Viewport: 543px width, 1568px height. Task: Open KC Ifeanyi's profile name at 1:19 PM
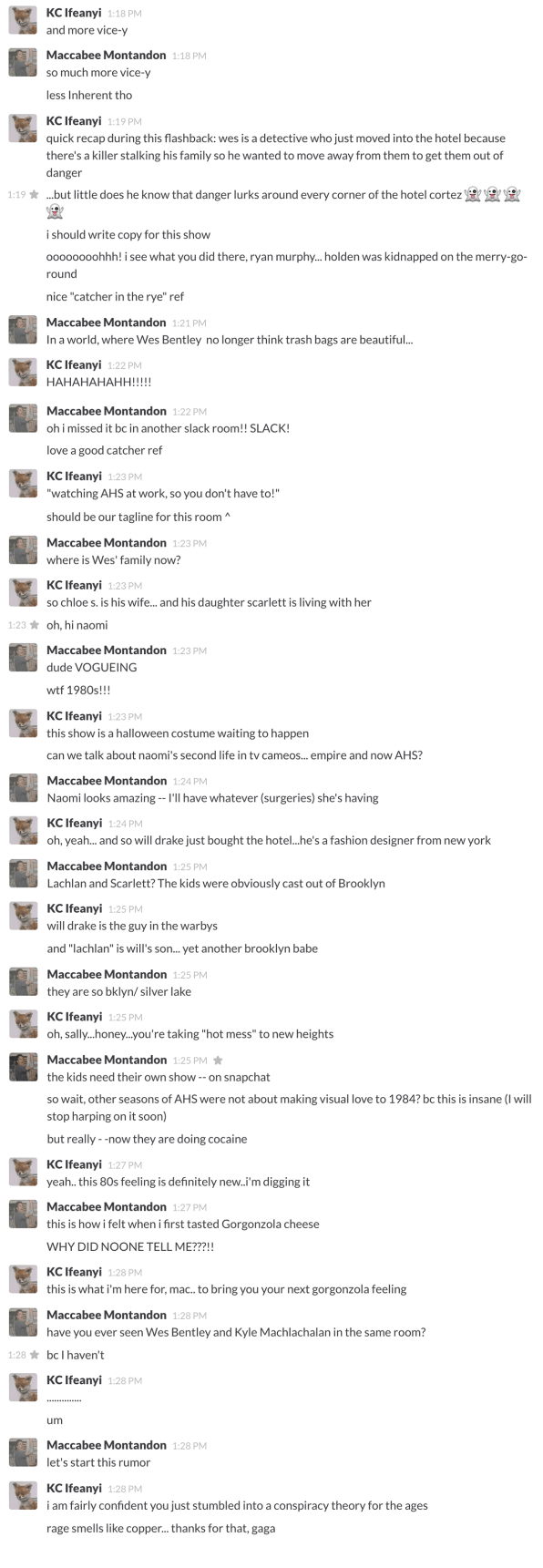click(74, 121)
